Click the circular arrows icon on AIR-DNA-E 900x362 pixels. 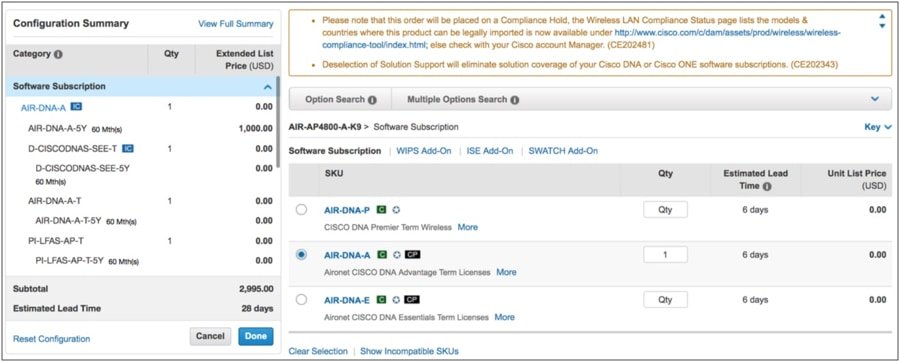tap(396, 299)
